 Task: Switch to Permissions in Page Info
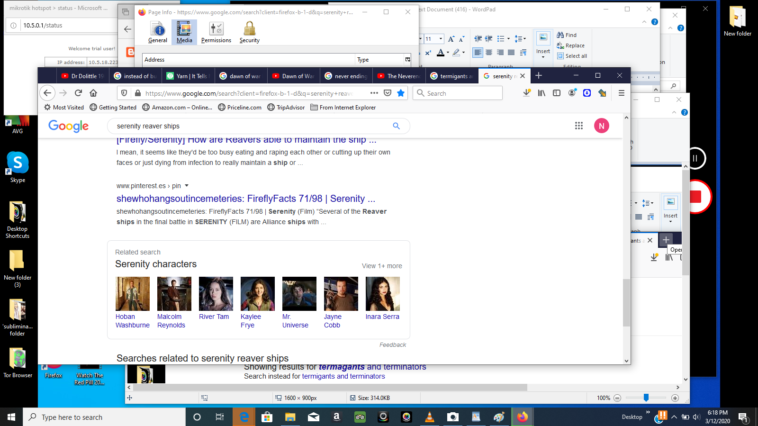coord(216,32)
